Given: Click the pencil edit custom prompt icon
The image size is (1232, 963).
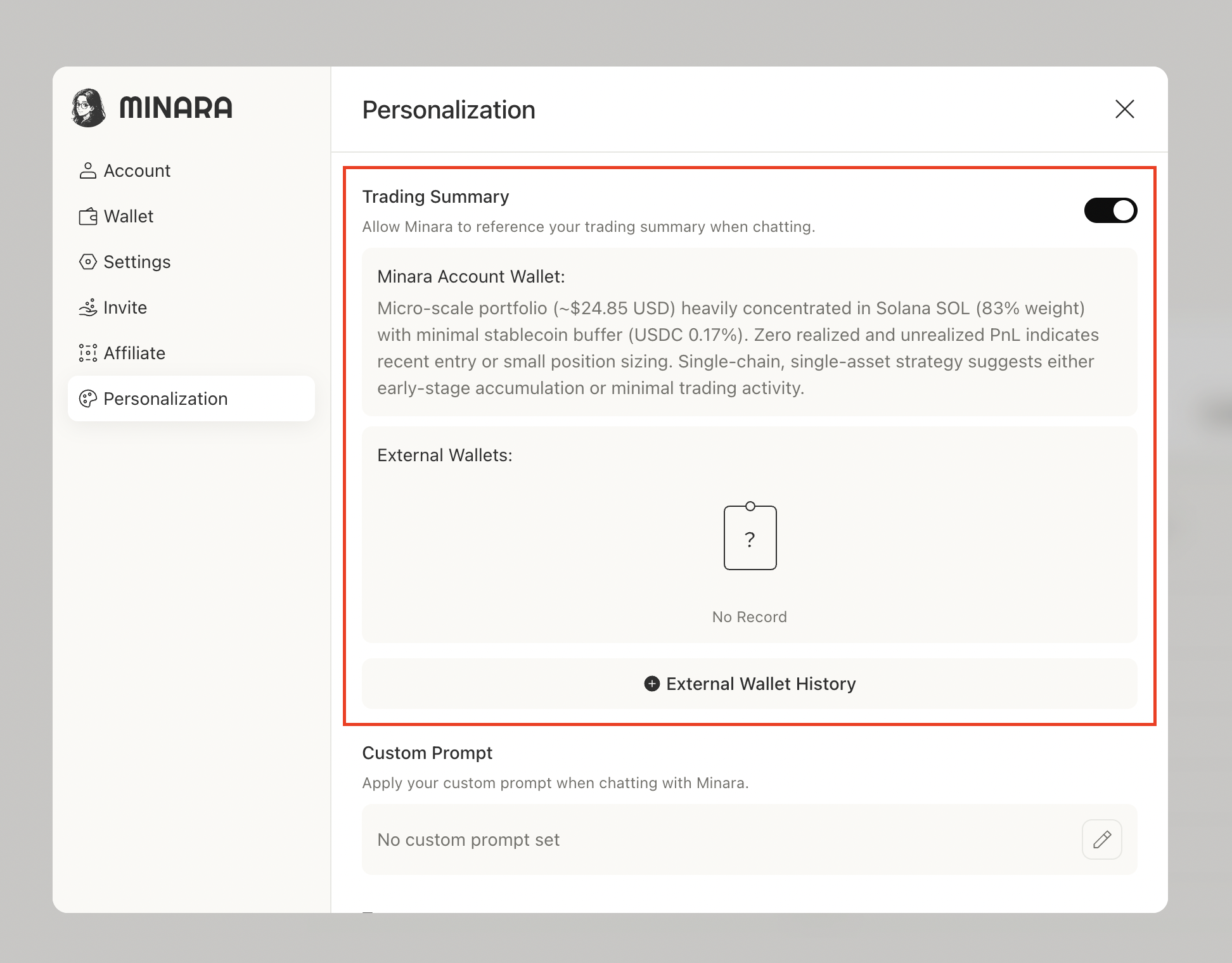Looking at the screenshot, I should (1101, 839).
